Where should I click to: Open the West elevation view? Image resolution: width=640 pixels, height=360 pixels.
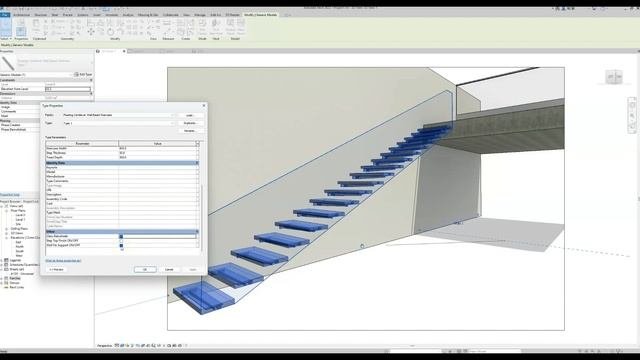[19, 256]
